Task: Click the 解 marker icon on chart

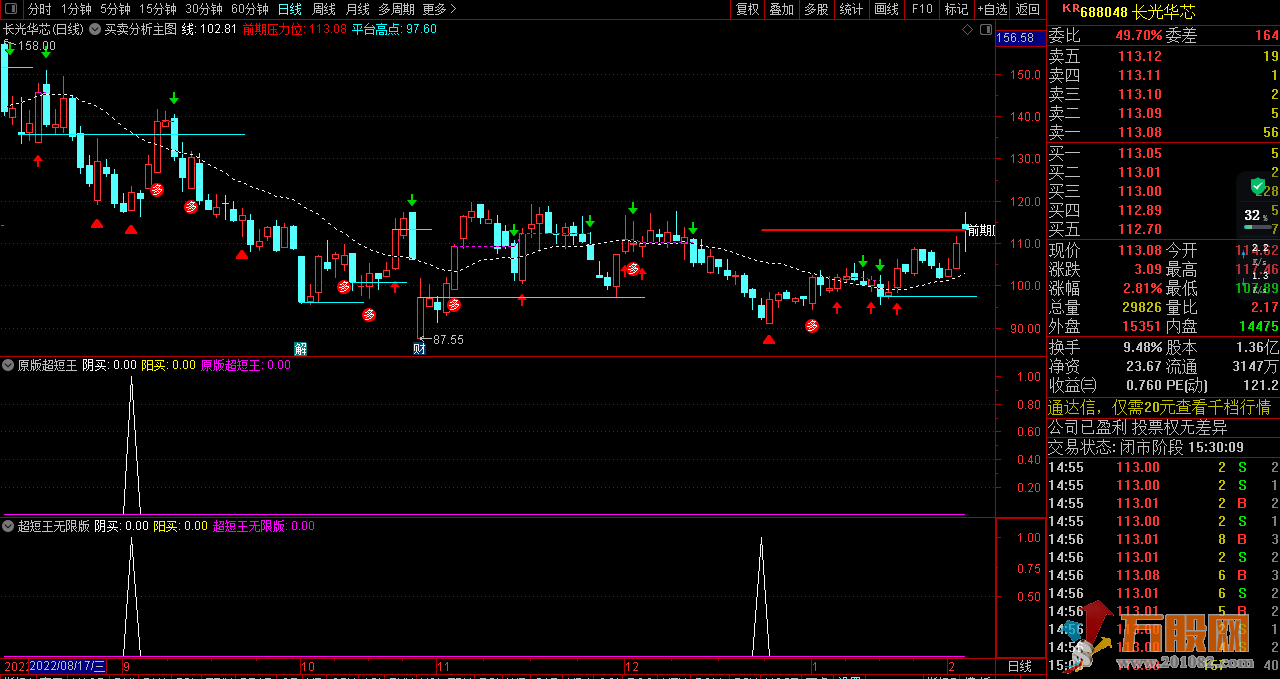Action: [300, 348]
